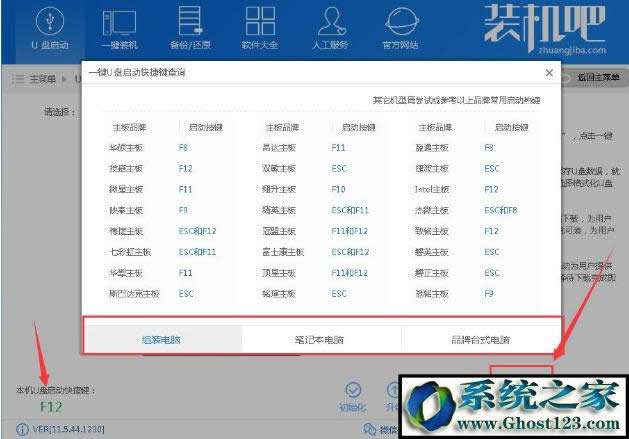Click the 技嘉主板 entry
This screenshot has height=439, width=629.
[126, 168]
